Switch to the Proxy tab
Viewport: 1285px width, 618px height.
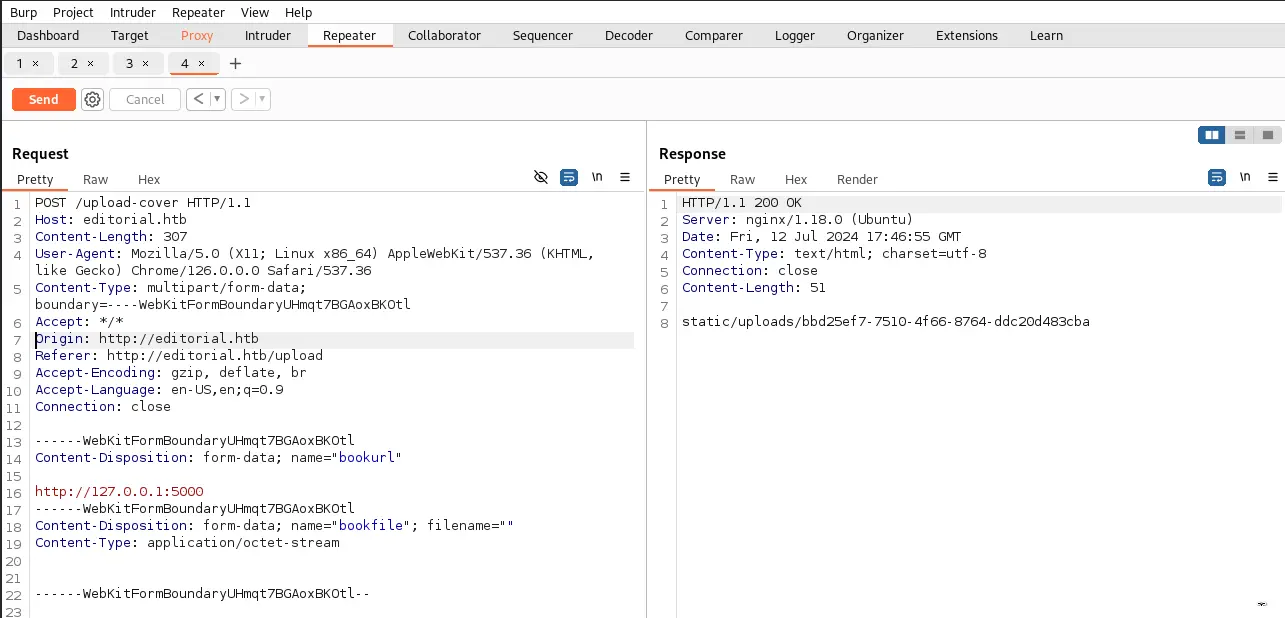point(197,35)
